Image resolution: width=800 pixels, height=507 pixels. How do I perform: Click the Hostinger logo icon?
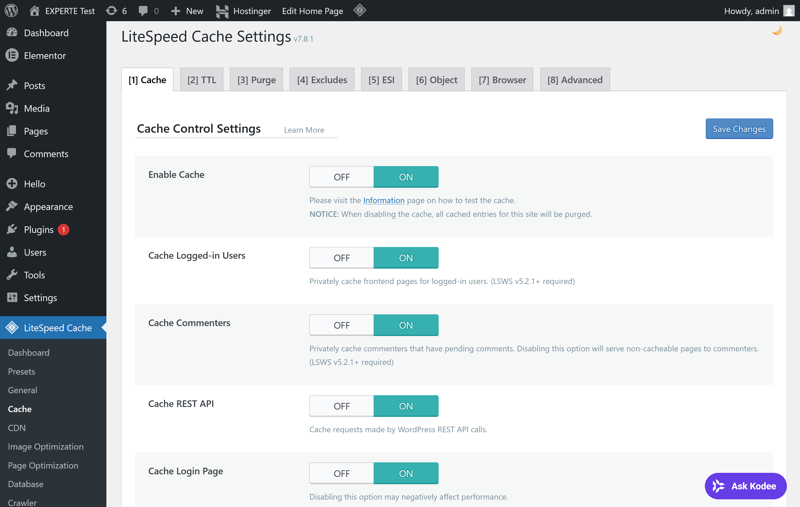point(222,11)
